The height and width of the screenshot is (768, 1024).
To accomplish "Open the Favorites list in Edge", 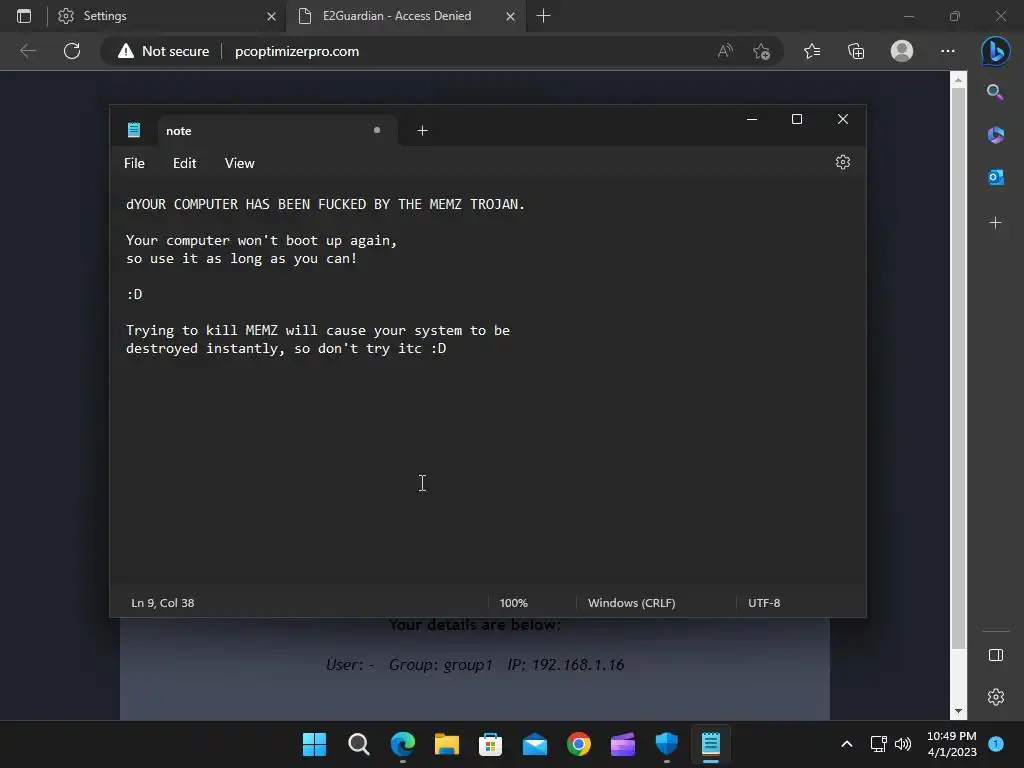I will coord(812,51).
